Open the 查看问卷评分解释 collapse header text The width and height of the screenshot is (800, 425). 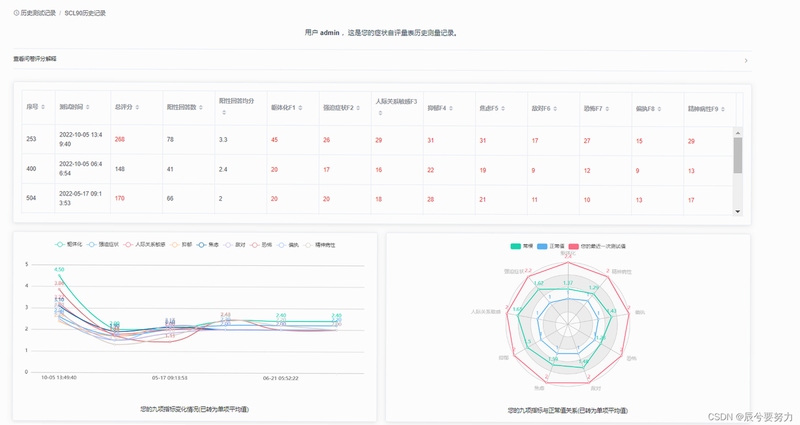[35, 59]
